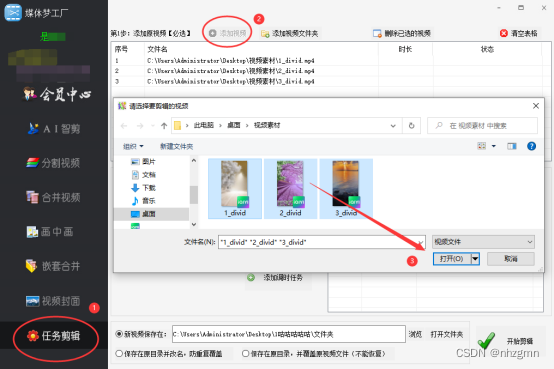Click 打开文件夹 open folder button
This screenshot has height=369, width=554.
click(447, 334)
